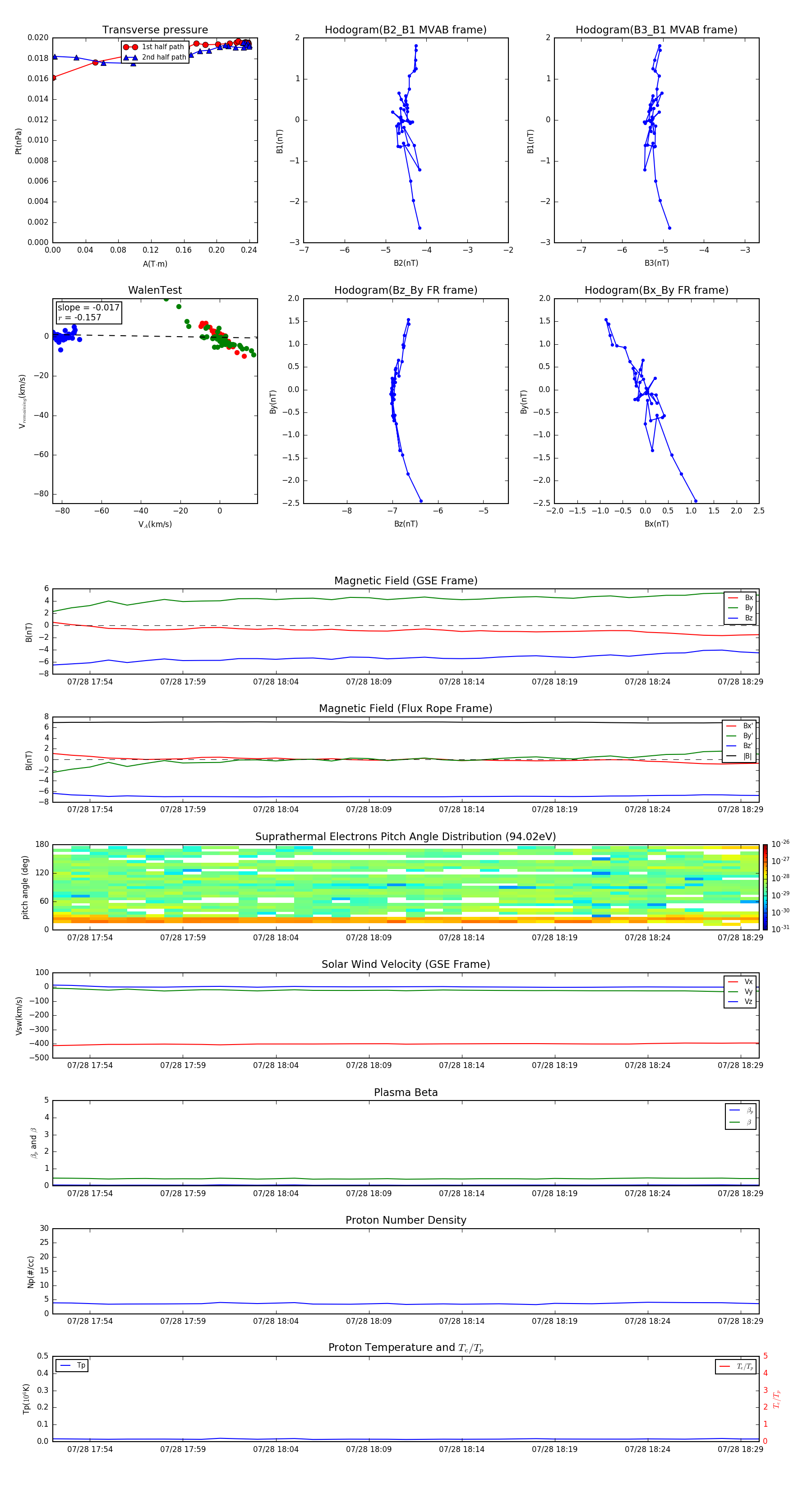812x1489 pixels.
Task: Click 'pitch angle (deg)' axis label
Action: click(25, 887)
